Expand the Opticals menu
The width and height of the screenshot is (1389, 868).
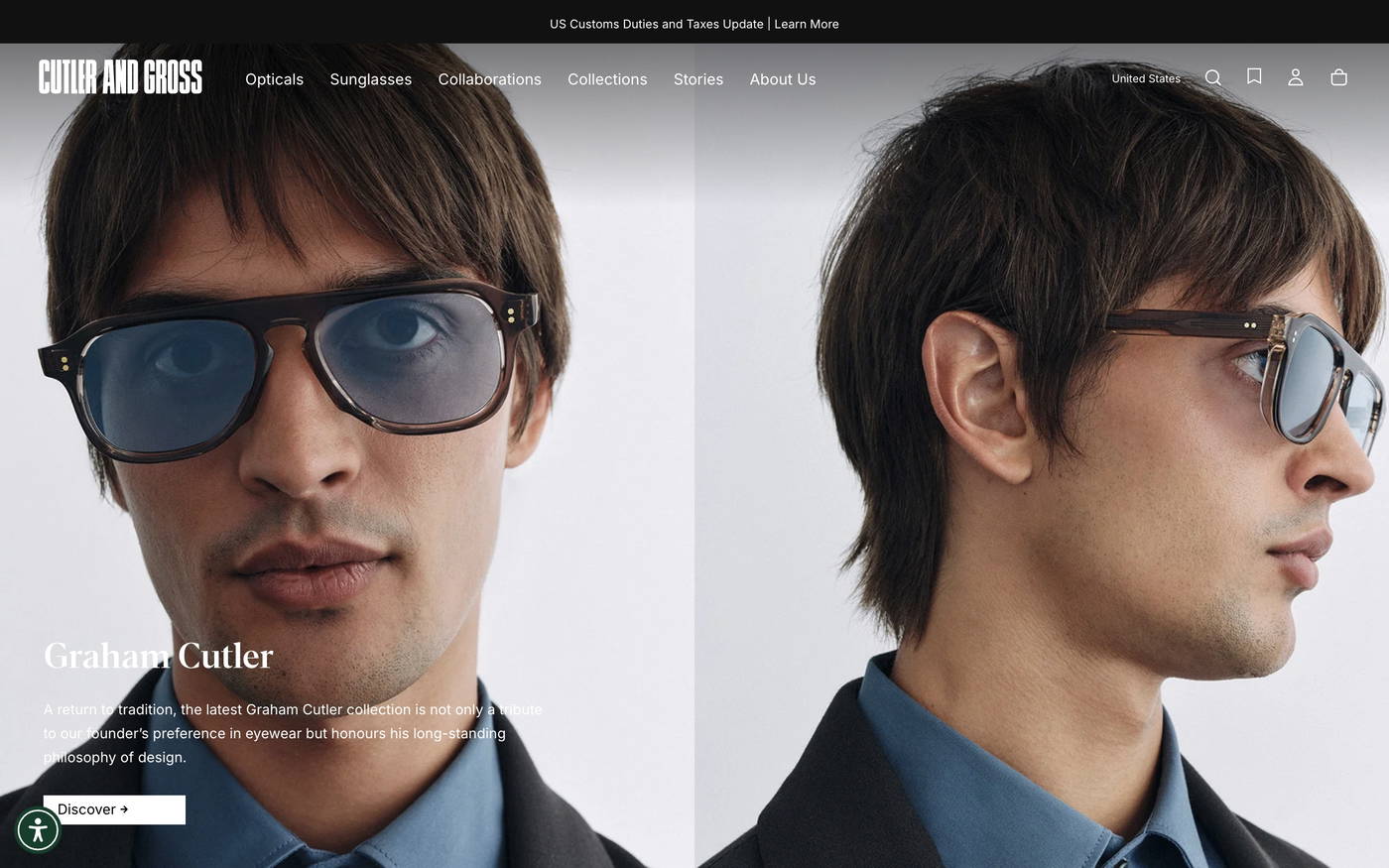coord(274,79)
